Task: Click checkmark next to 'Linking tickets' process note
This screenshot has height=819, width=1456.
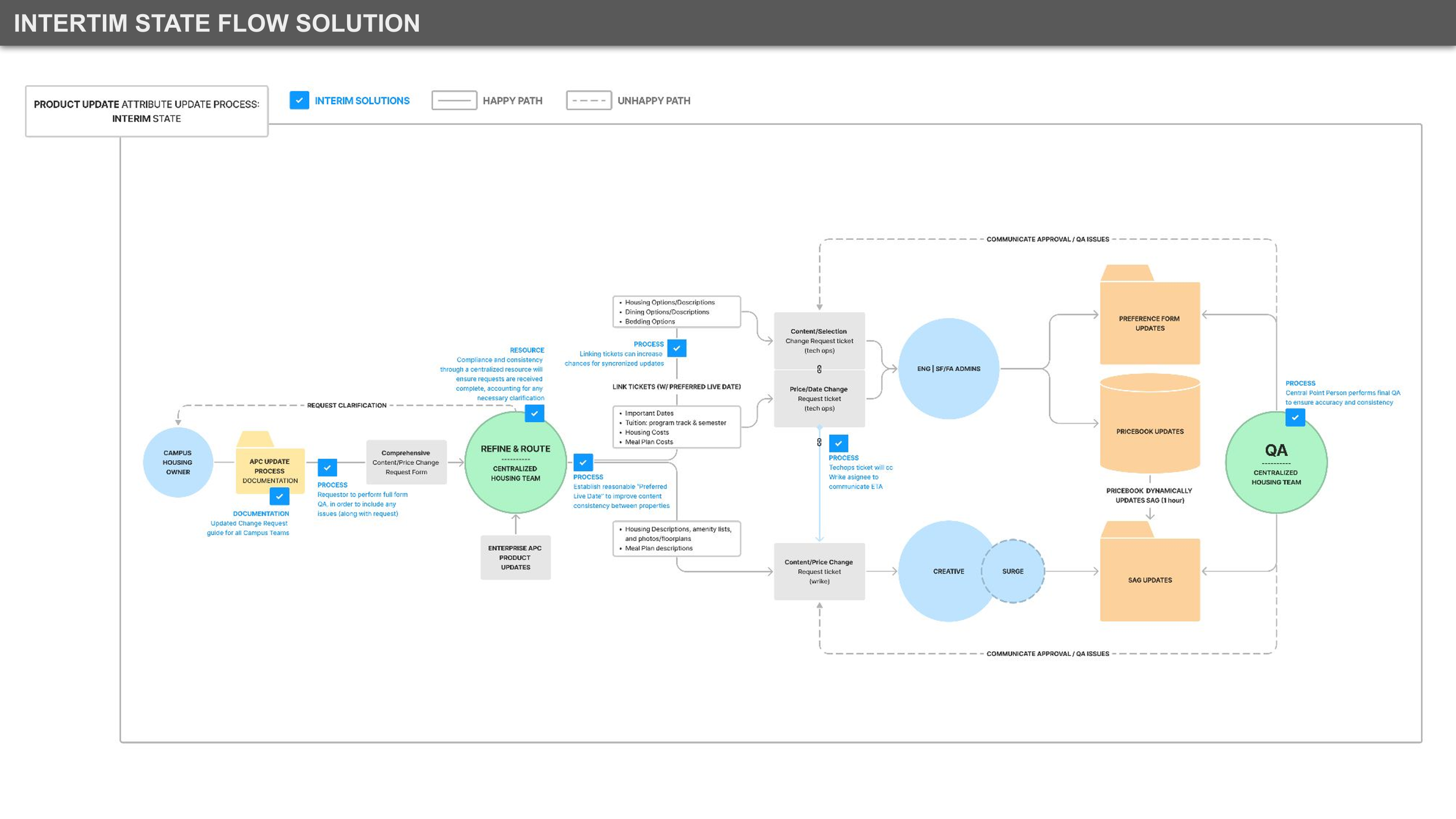Action: [x=677, y=348]
